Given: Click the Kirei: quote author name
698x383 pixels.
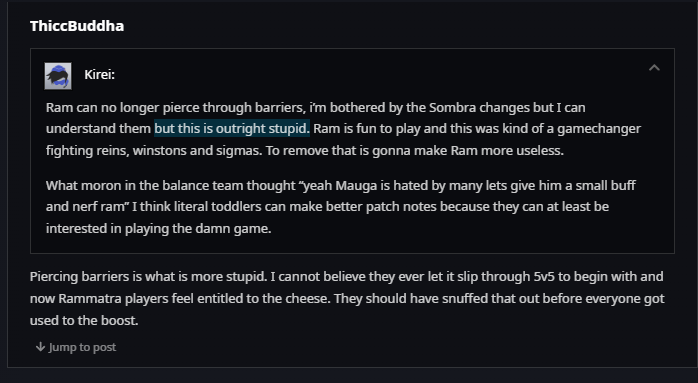Looking at the screenshot, I should pos(99,74).
